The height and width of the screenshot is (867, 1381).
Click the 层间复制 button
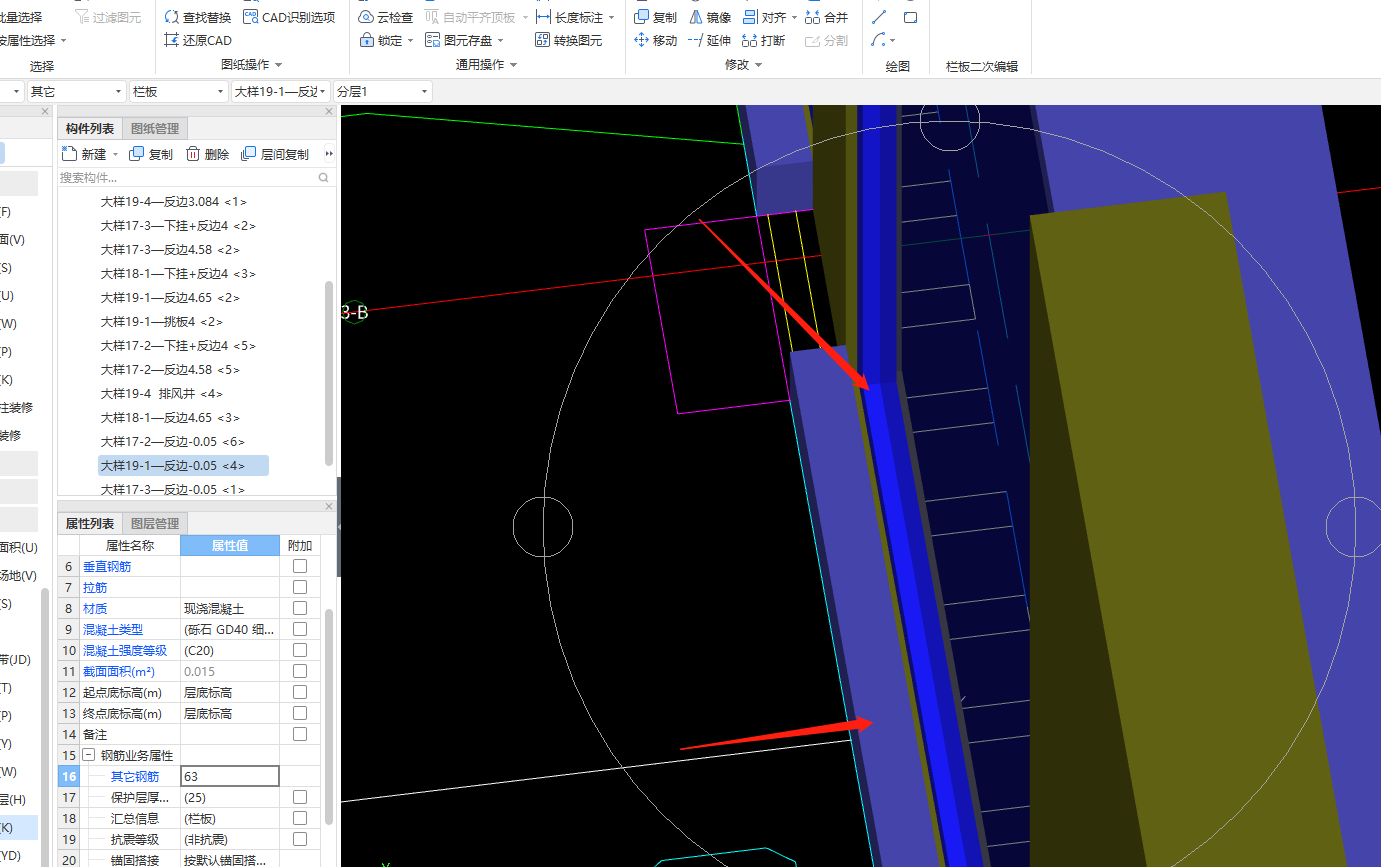coord(275,154)
